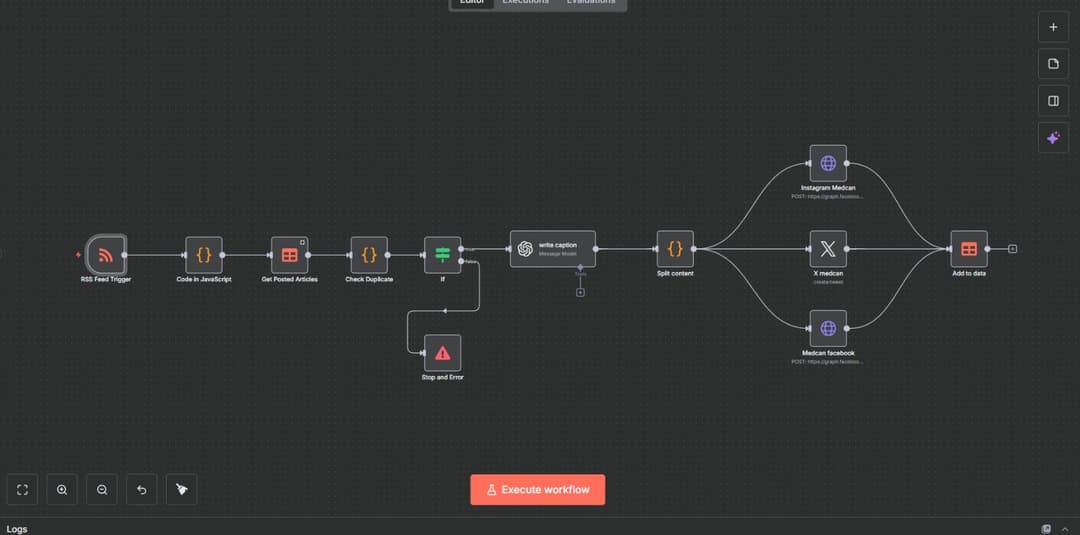
Task: Switch to the Evaluations tab
Action: [590, 3]
